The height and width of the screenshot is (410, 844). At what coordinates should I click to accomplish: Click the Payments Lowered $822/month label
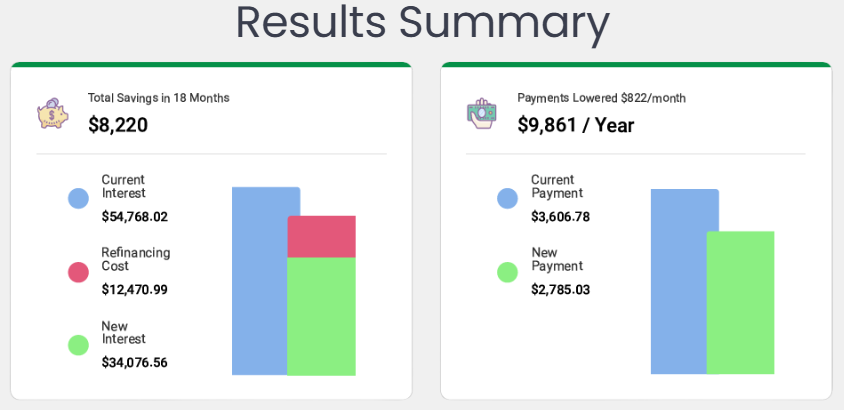click(x=601, y=98)
